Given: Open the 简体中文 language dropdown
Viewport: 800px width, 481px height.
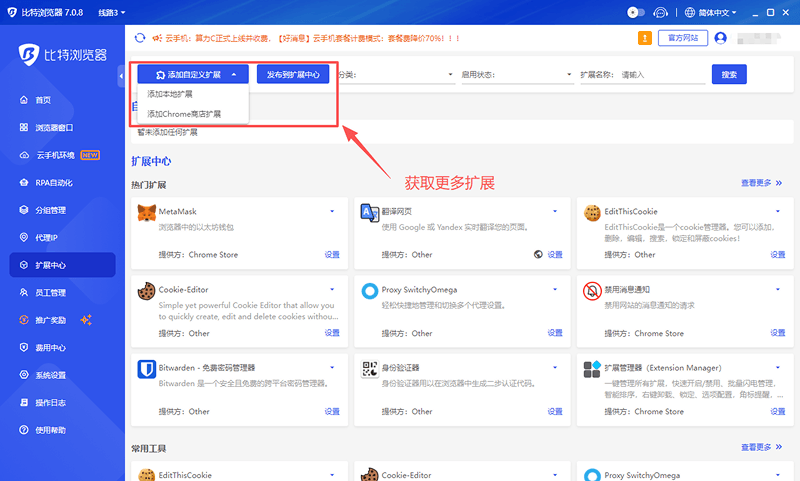Looking at the screenshot, I should [x=717, y=12].
